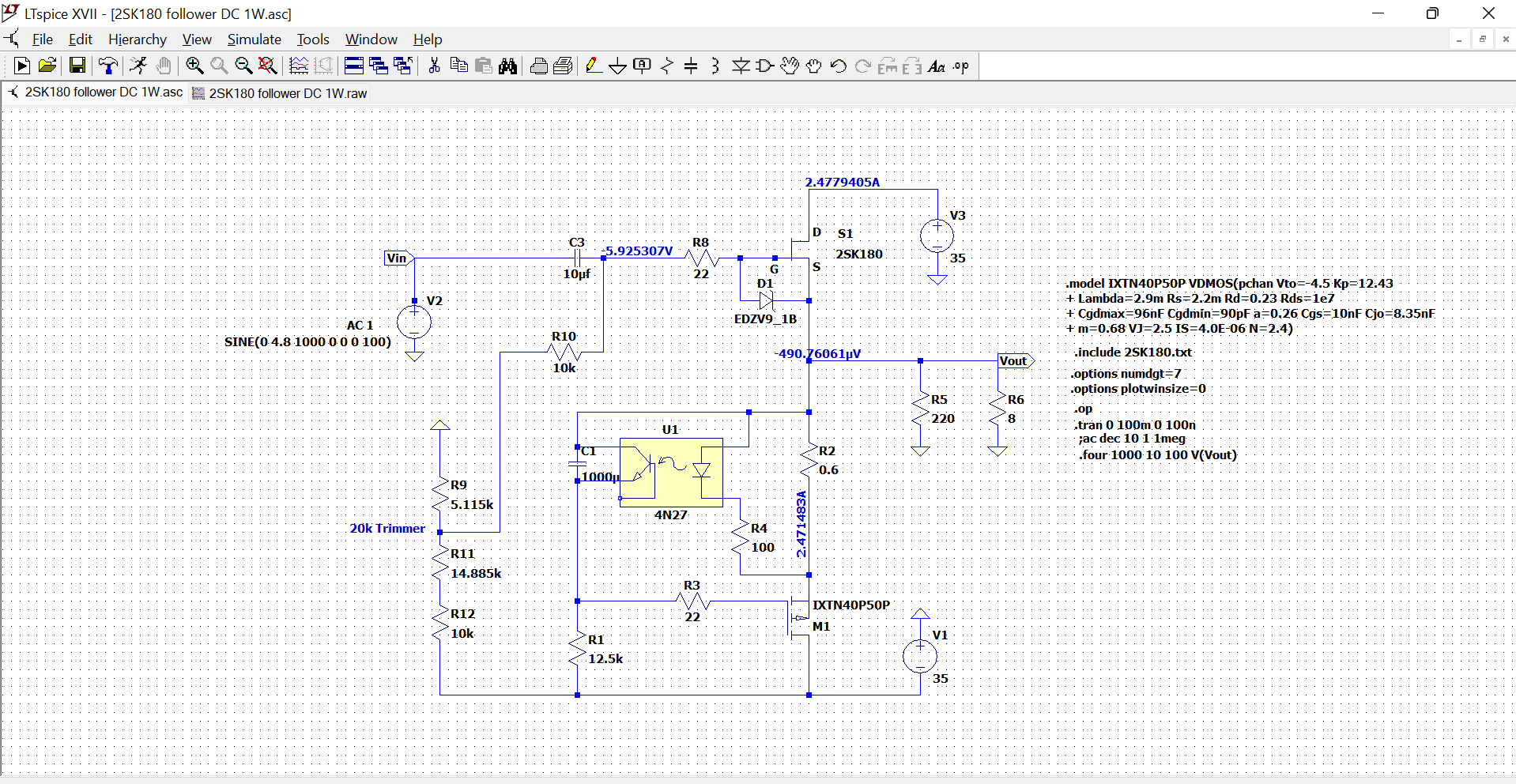Click the Vin input net label
Screen dimensions: 1516x784
(398, 258)
